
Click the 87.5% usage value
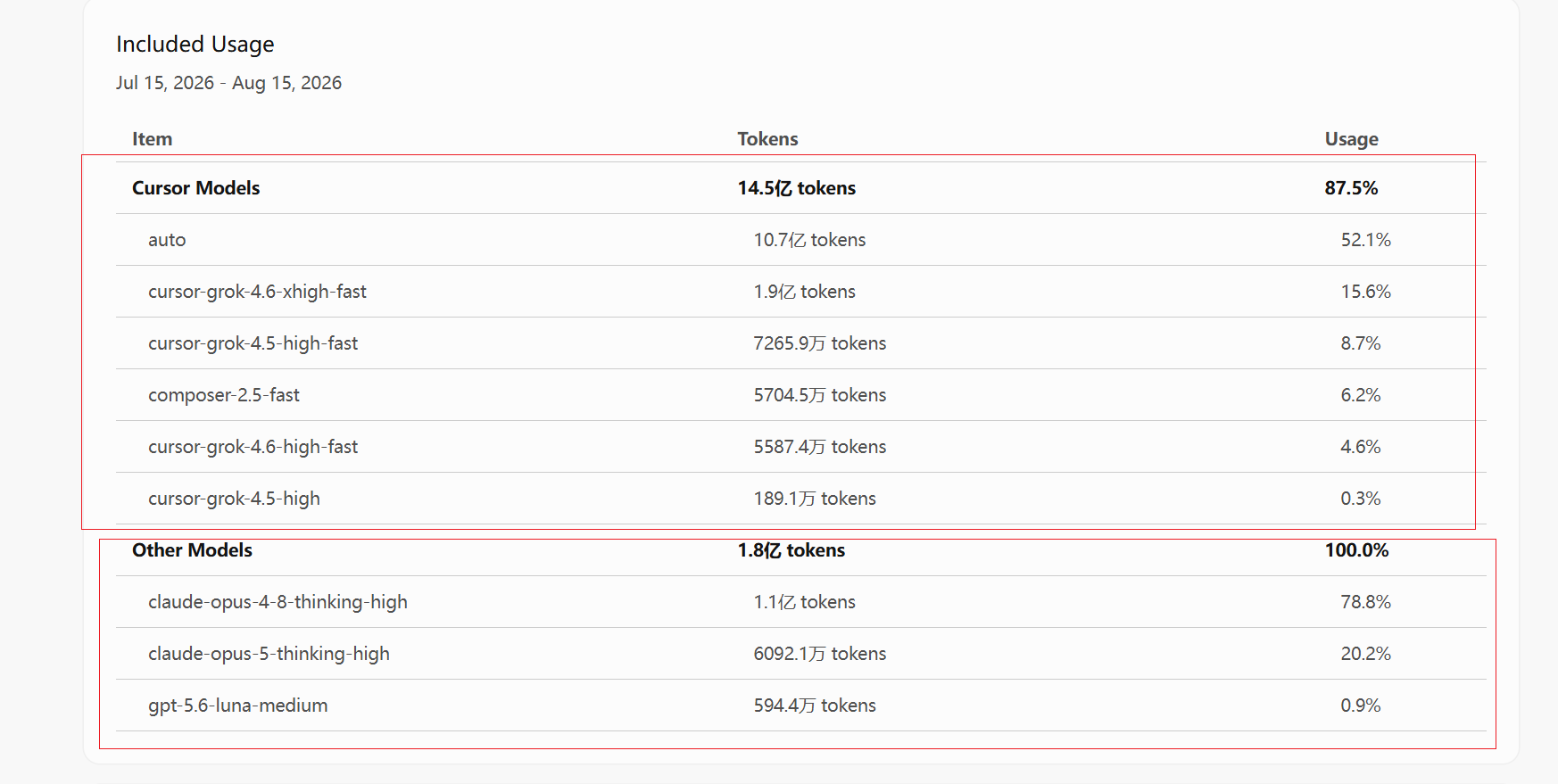click(x=1351, y=188)
